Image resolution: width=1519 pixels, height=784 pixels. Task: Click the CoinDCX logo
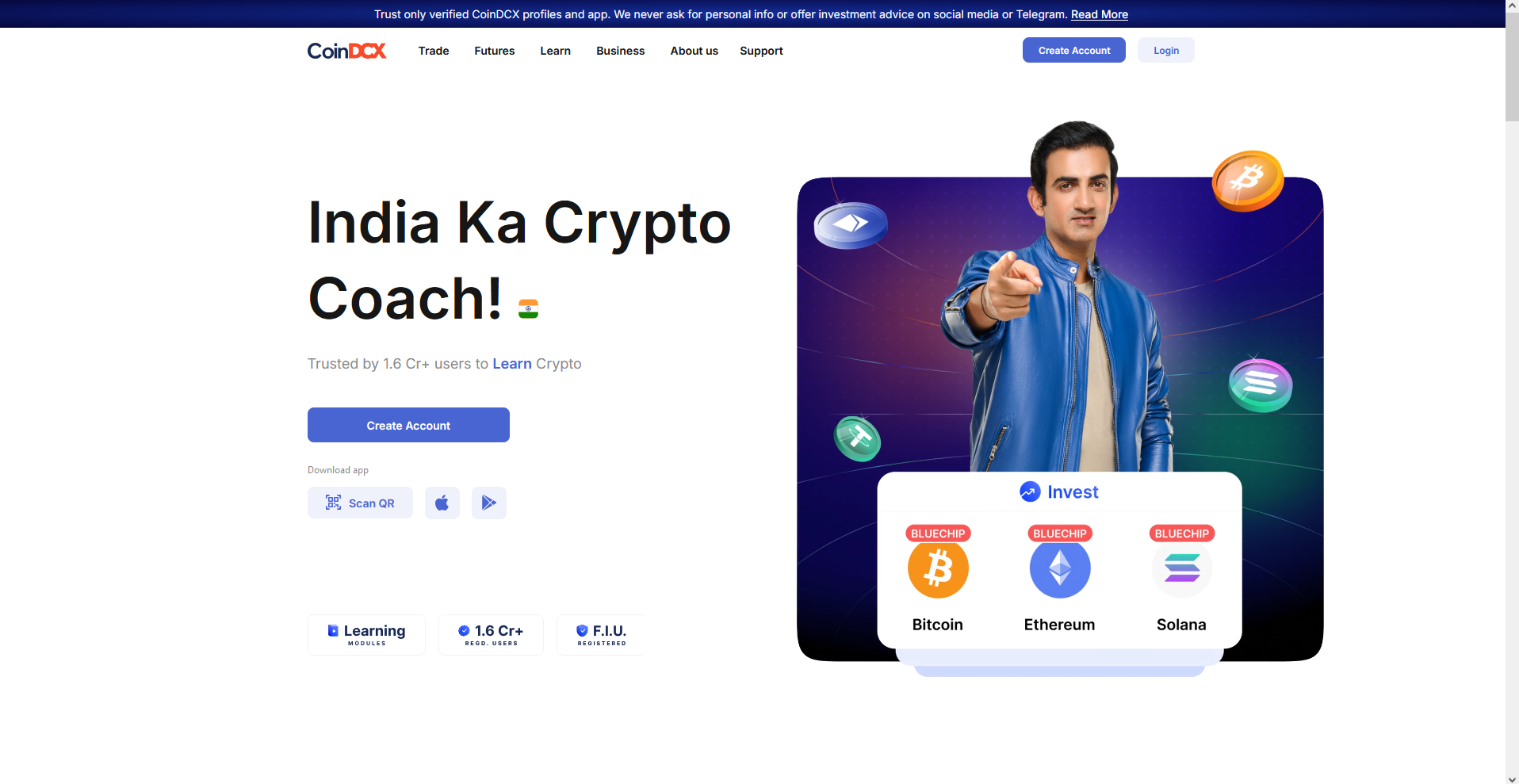(346, 51)
